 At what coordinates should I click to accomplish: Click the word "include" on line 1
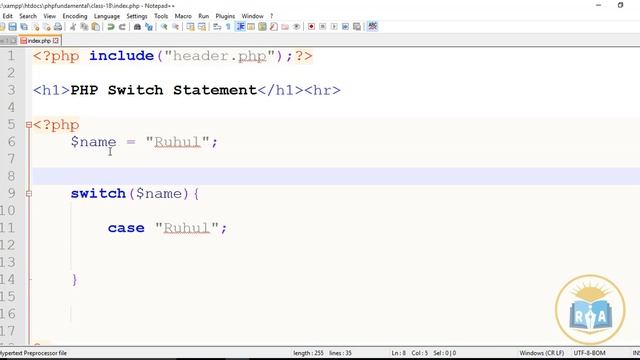tap(121, 56)
